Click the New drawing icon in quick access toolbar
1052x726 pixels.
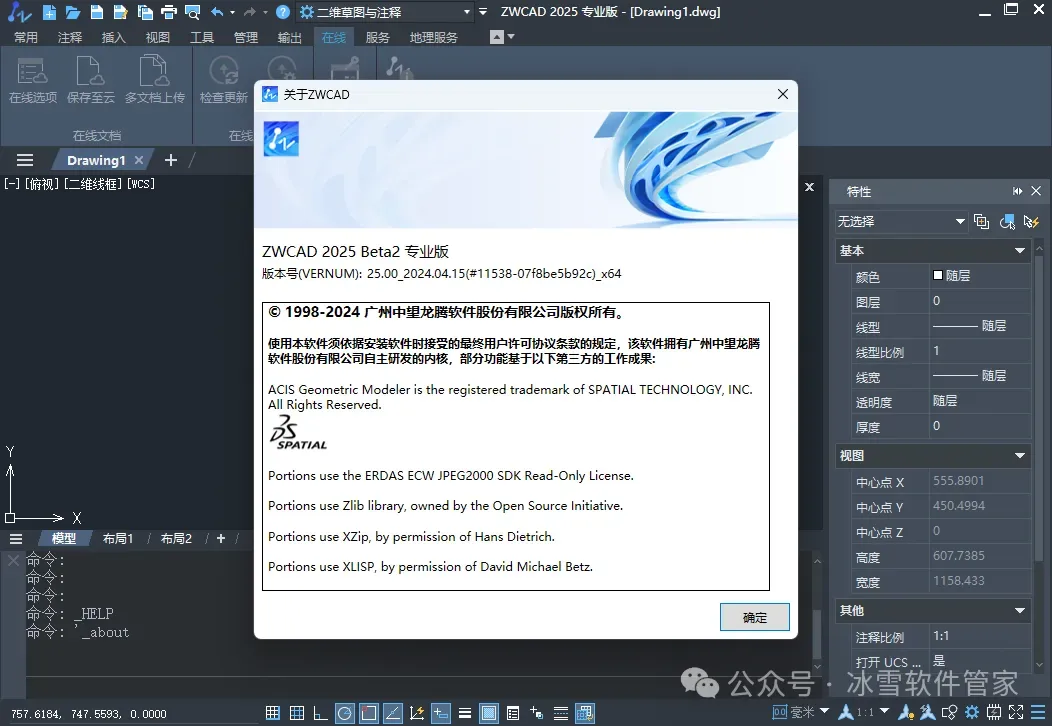coord(49,11)
